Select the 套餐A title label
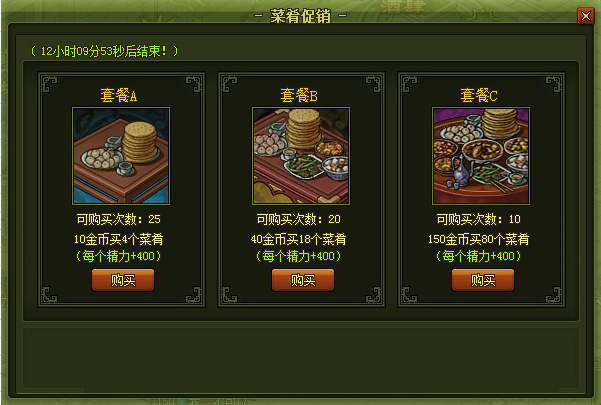This screenshot has width=601, height=405. tap(119, 95)
